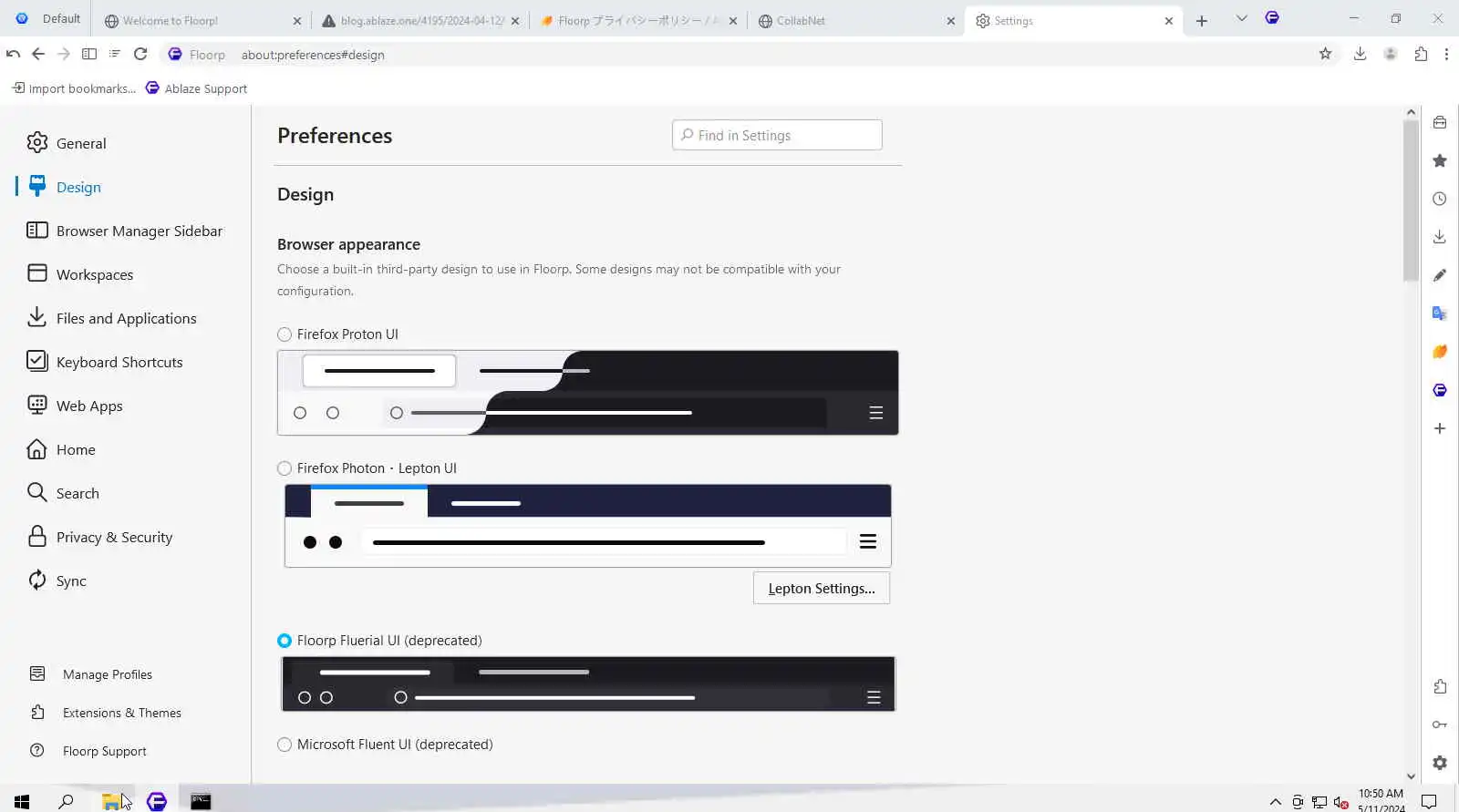Add a new sidebar panel
The width and height of the screenshot is (1459, 812).
[x=1440, y=428]
